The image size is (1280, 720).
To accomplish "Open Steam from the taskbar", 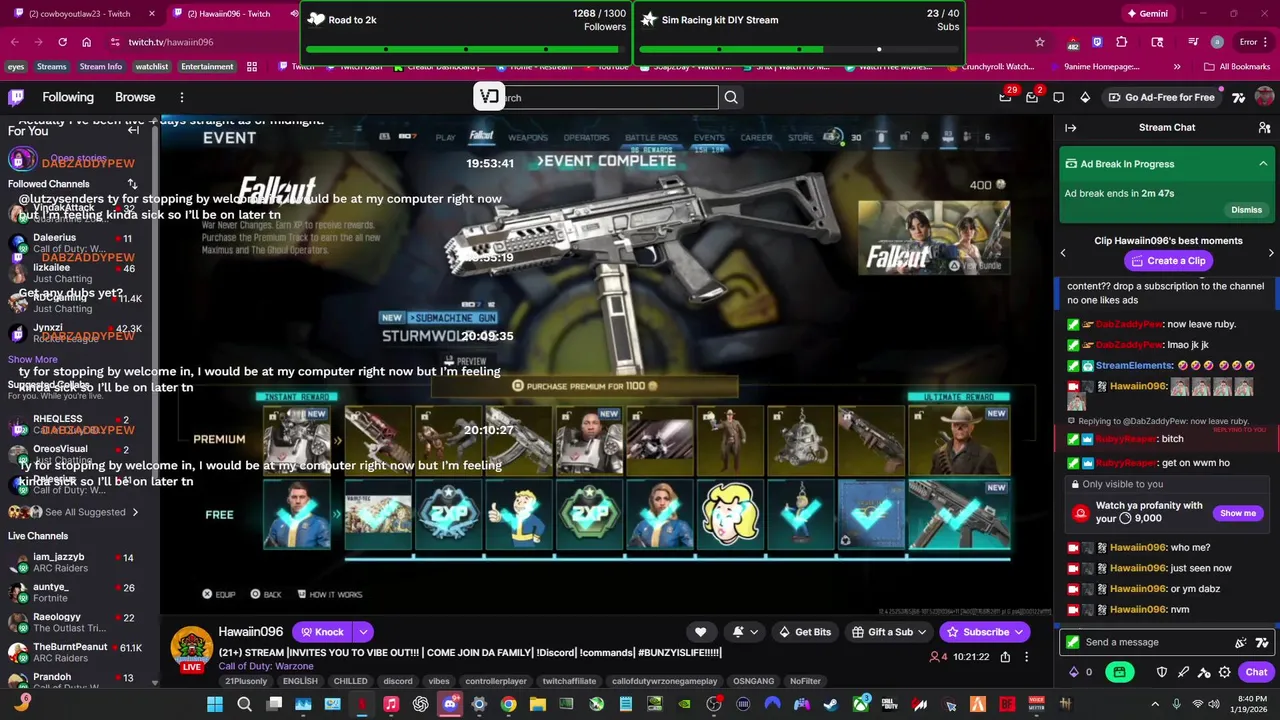I will [829, 704].
